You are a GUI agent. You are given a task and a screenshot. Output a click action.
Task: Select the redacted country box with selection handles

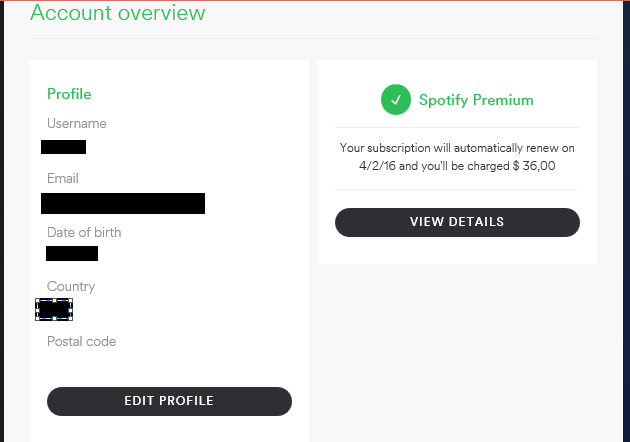[54, 309]
